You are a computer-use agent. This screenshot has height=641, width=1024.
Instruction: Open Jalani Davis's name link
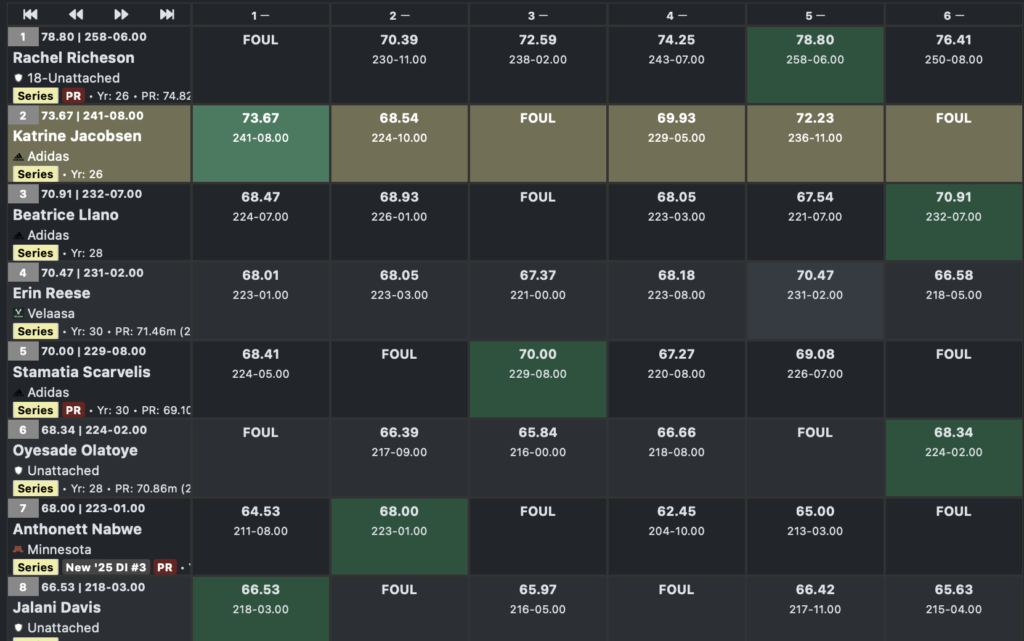56,607
